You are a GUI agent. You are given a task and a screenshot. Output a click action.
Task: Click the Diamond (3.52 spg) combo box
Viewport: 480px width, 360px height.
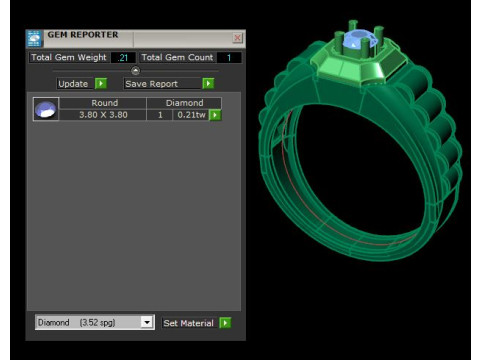pyautogui.click(x=94, y=322)
